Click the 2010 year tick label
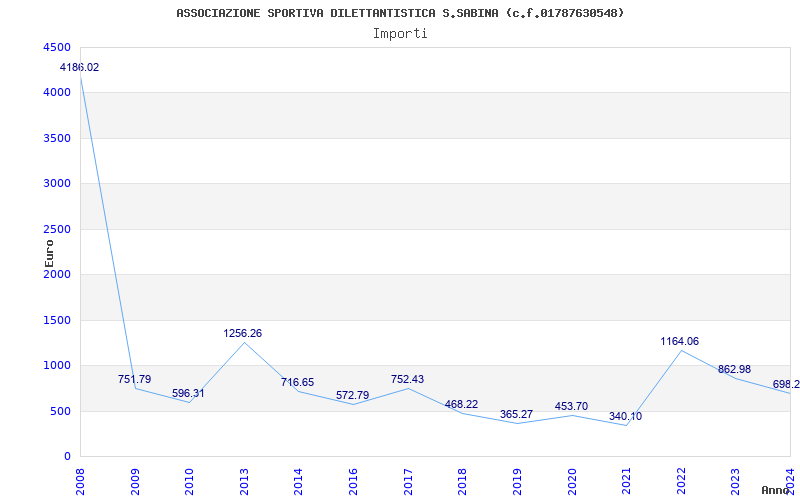Viewport: 800px width, 500px height. (x=189, y=482)
